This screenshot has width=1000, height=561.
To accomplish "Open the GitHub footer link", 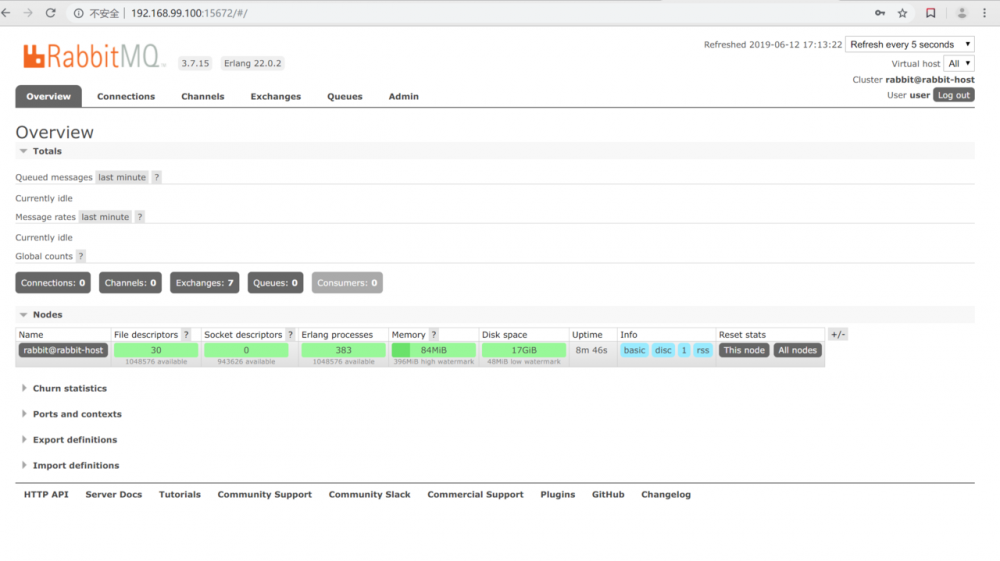I will click(x=608, y=495).
